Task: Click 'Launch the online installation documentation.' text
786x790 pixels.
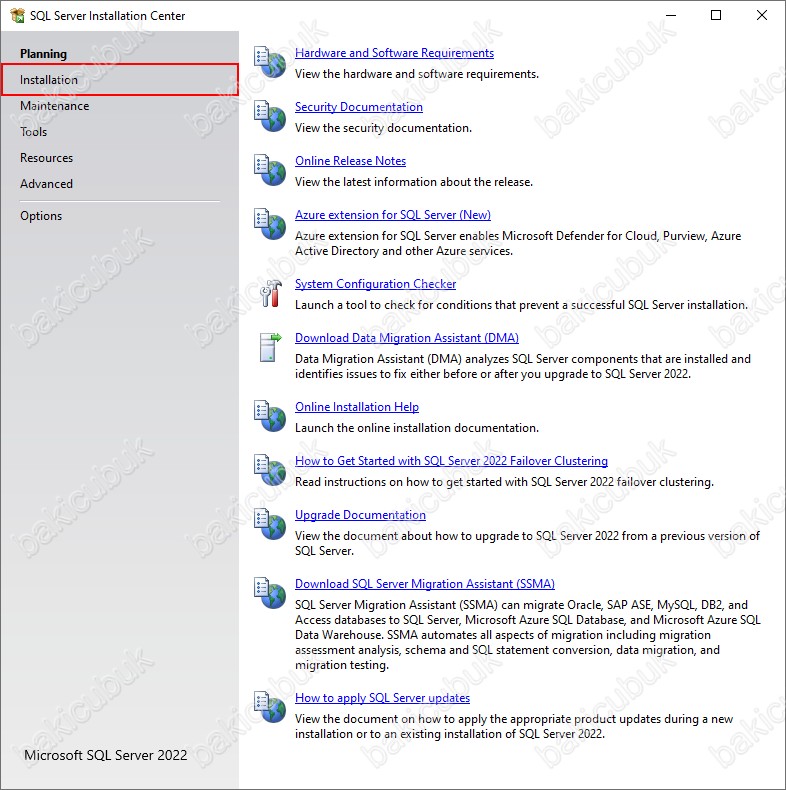Action: (x=417, y=428)
